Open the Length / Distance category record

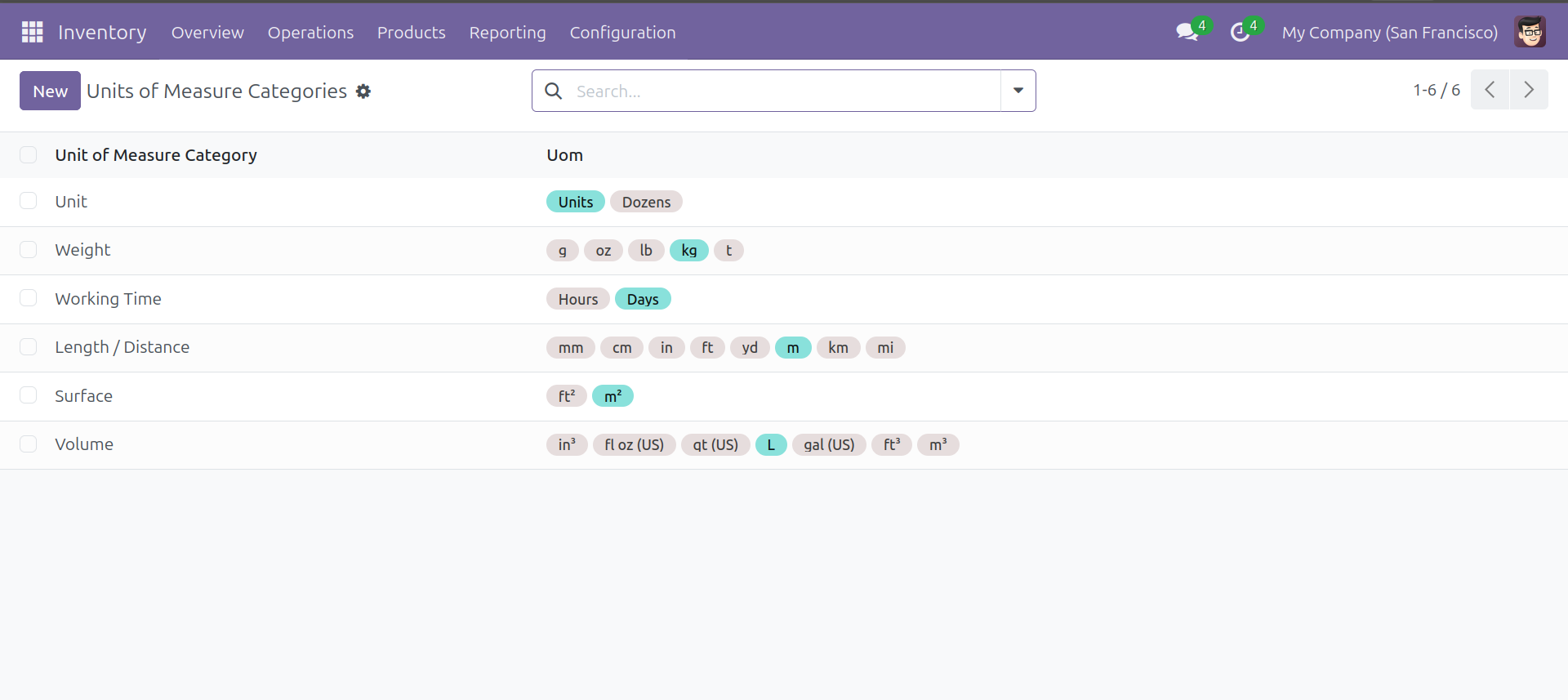(x=122, y=347)
